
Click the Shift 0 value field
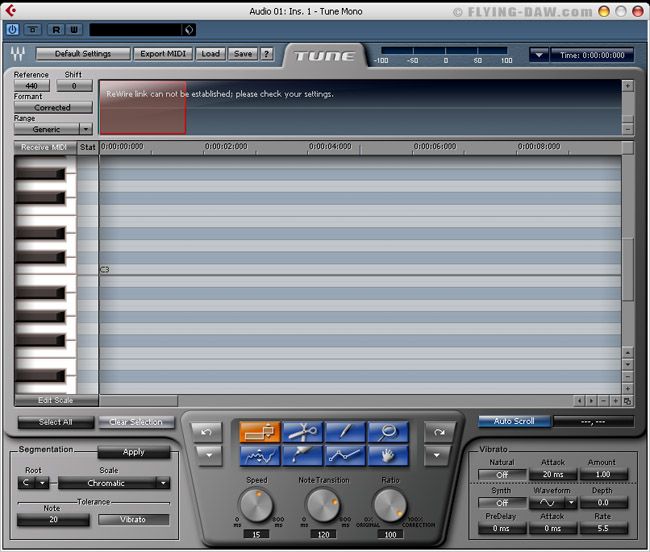click(74, 86)
